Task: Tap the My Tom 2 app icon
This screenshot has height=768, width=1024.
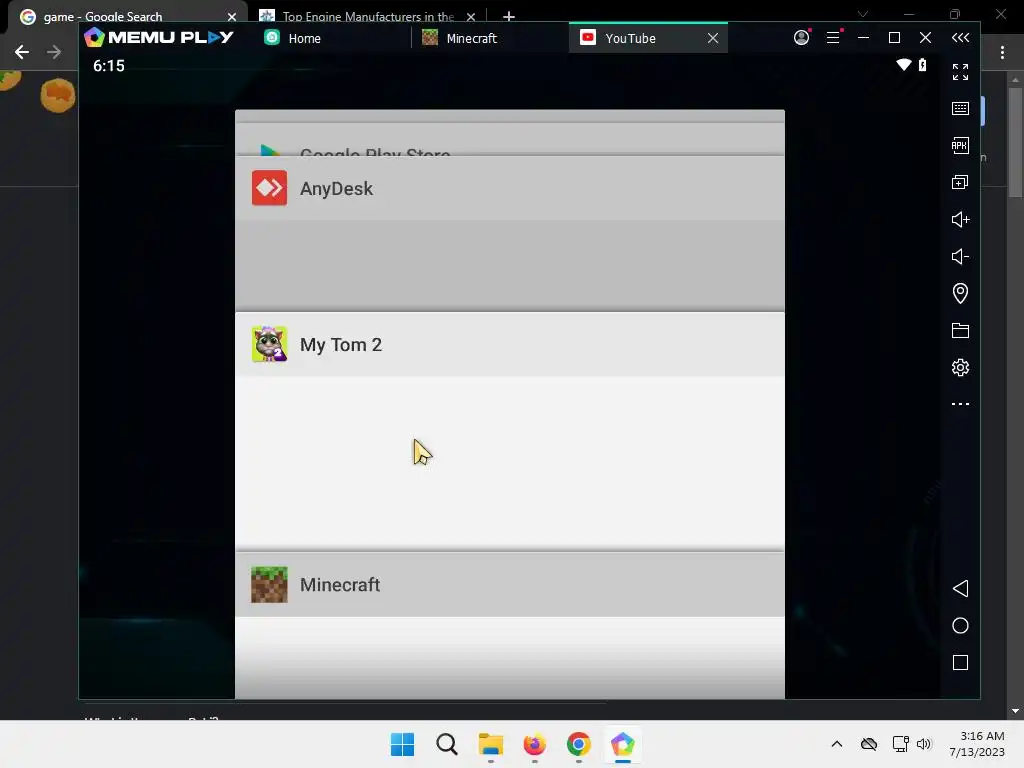Action: tap(269, 344)
